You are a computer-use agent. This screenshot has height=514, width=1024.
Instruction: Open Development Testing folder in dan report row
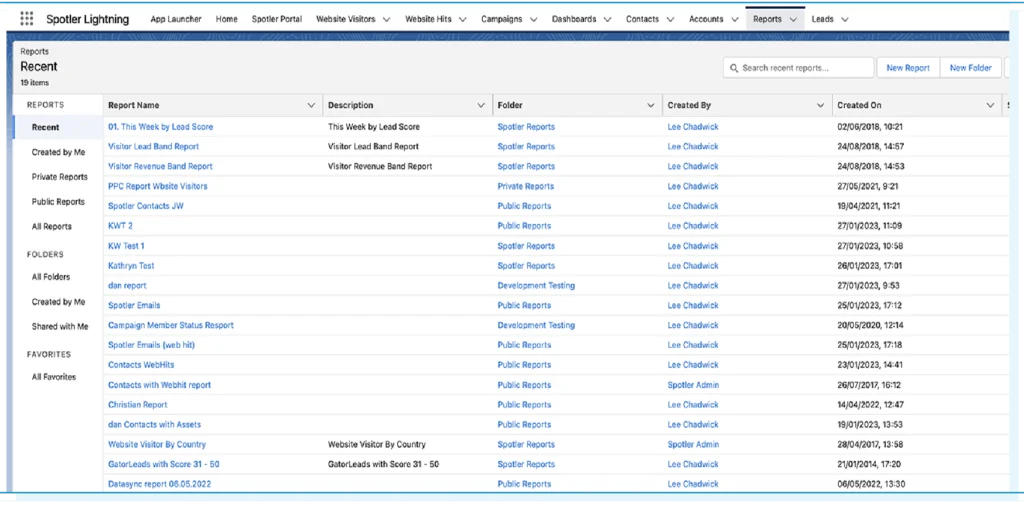[536, 285]
